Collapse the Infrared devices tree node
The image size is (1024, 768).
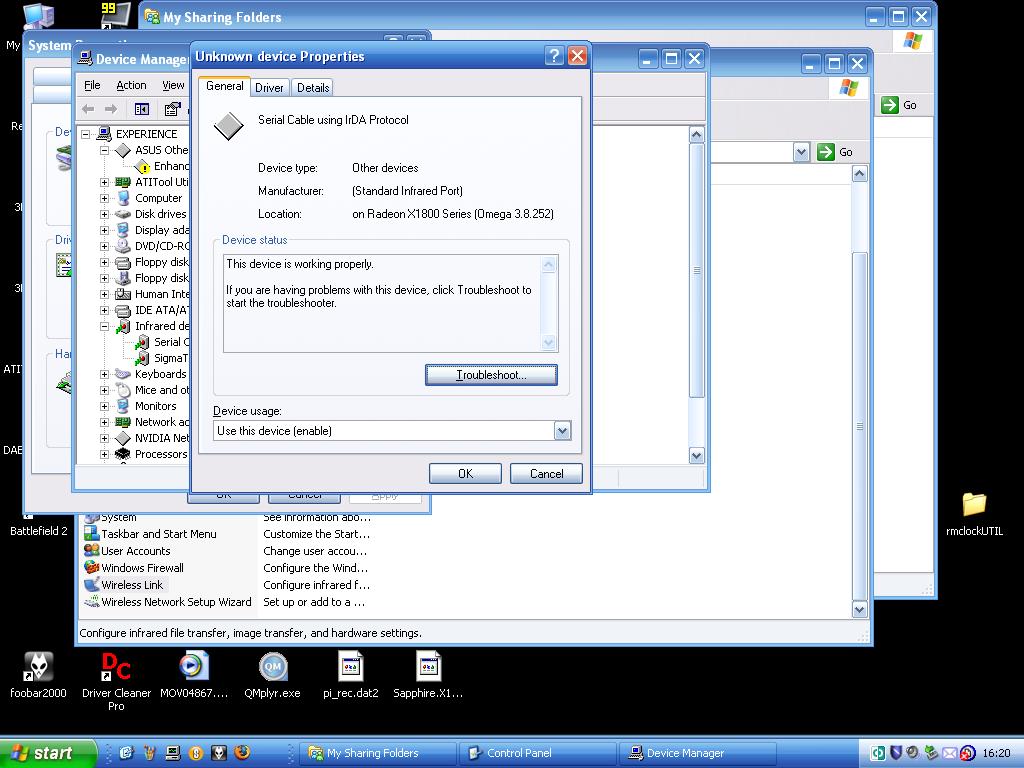[105, 326]
